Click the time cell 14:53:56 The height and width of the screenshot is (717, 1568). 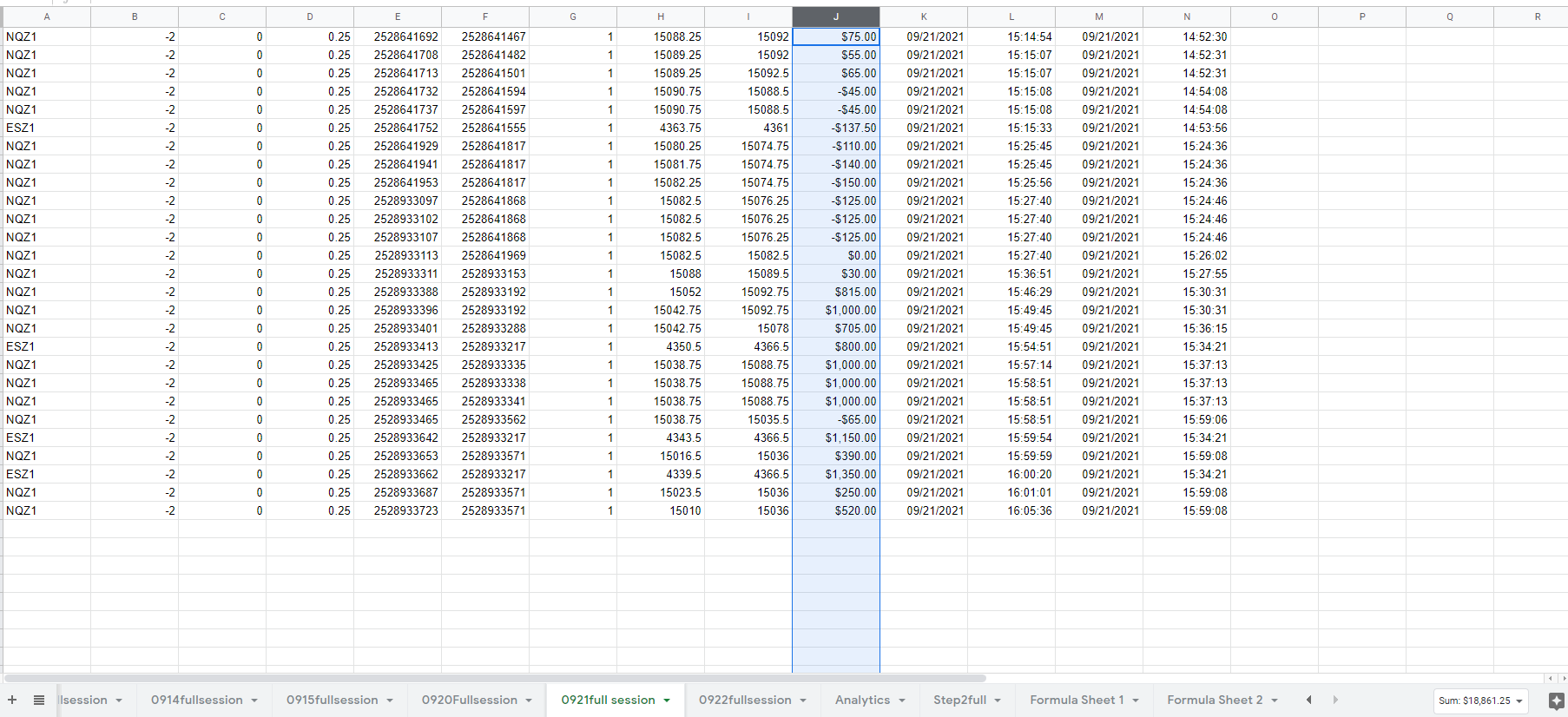tap(1187, 128)
